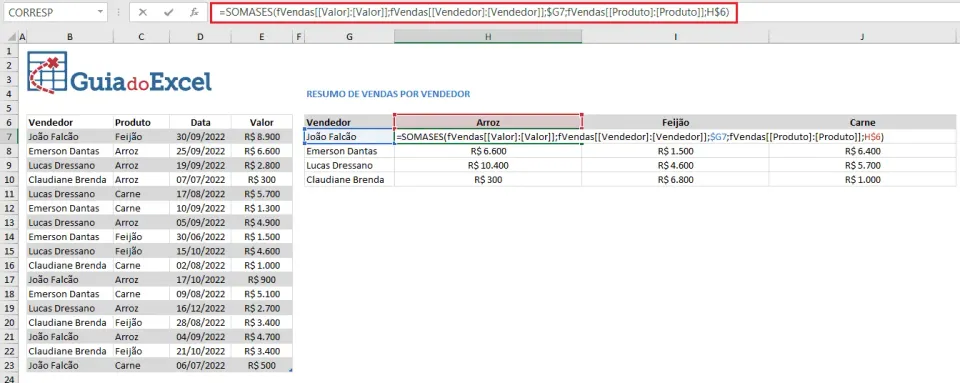The image size is (960, 383).
Task: Open the Name Box dropdown arrow
Action: click(x=100, y=12)
